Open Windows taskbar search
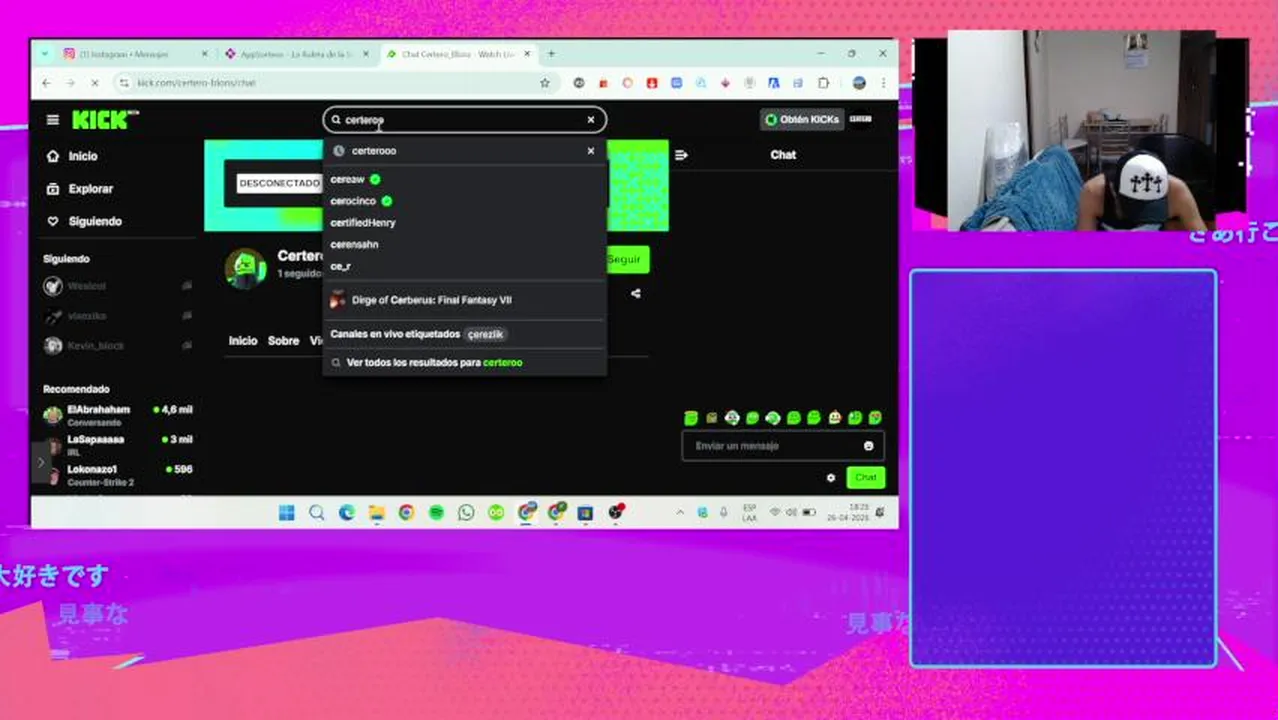This screenshot has width=1278, height=720. click(316, 513)
